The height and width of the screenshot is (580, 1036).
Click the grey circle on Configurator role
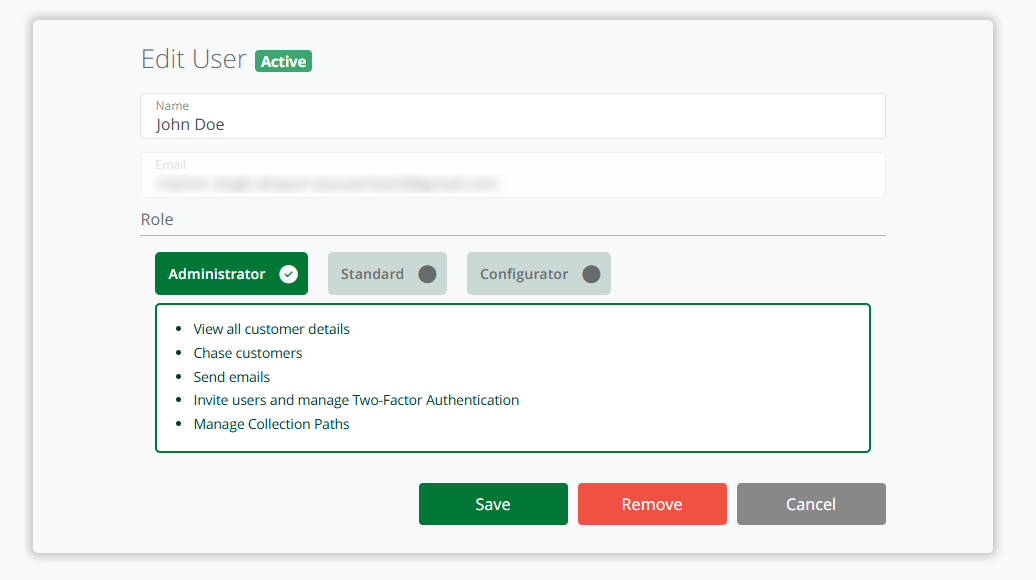pos(591,274)
